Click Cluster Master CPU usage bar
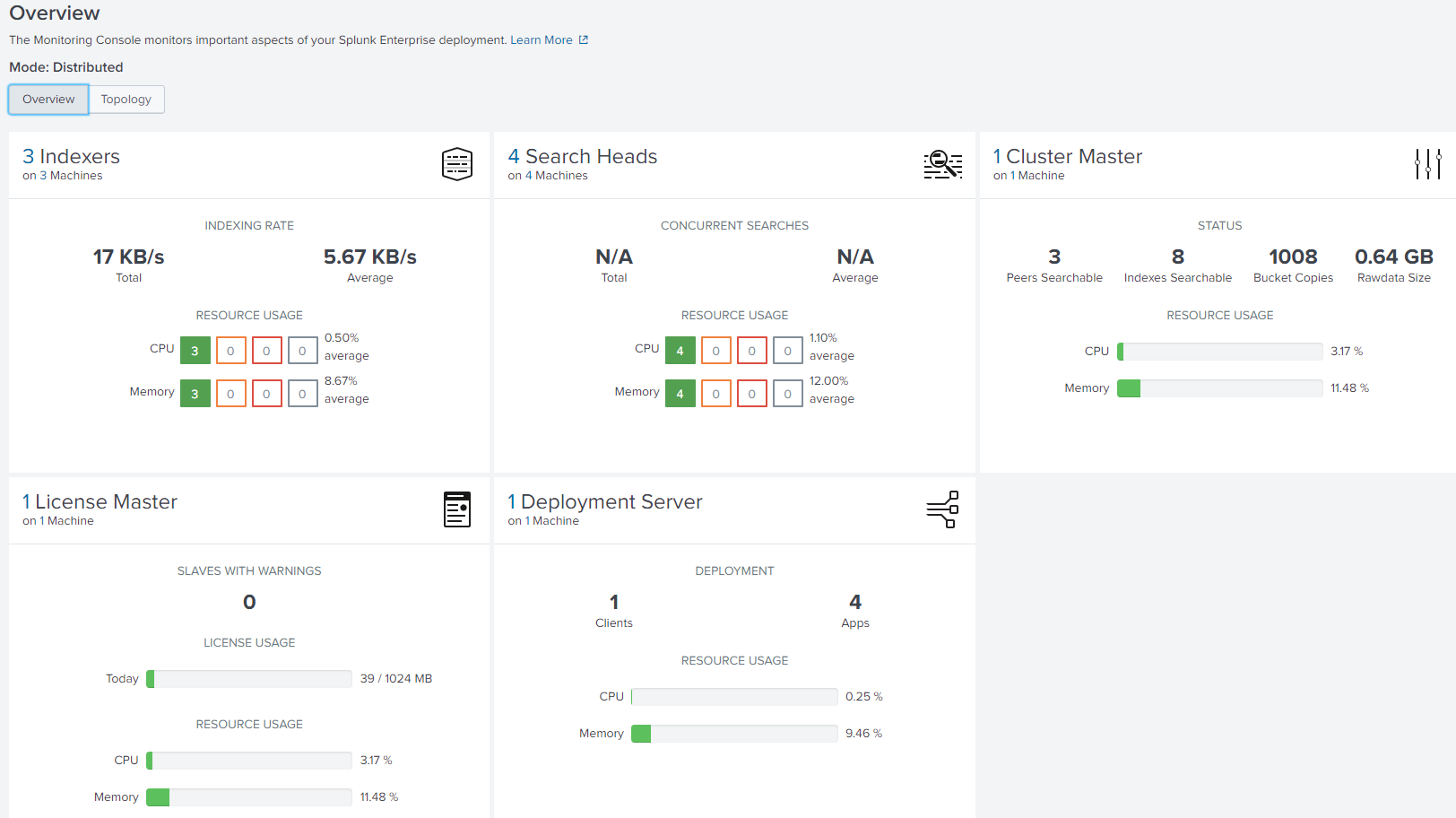The height and width of the screenshot is (818, 1456). [x=1220, y=352]
